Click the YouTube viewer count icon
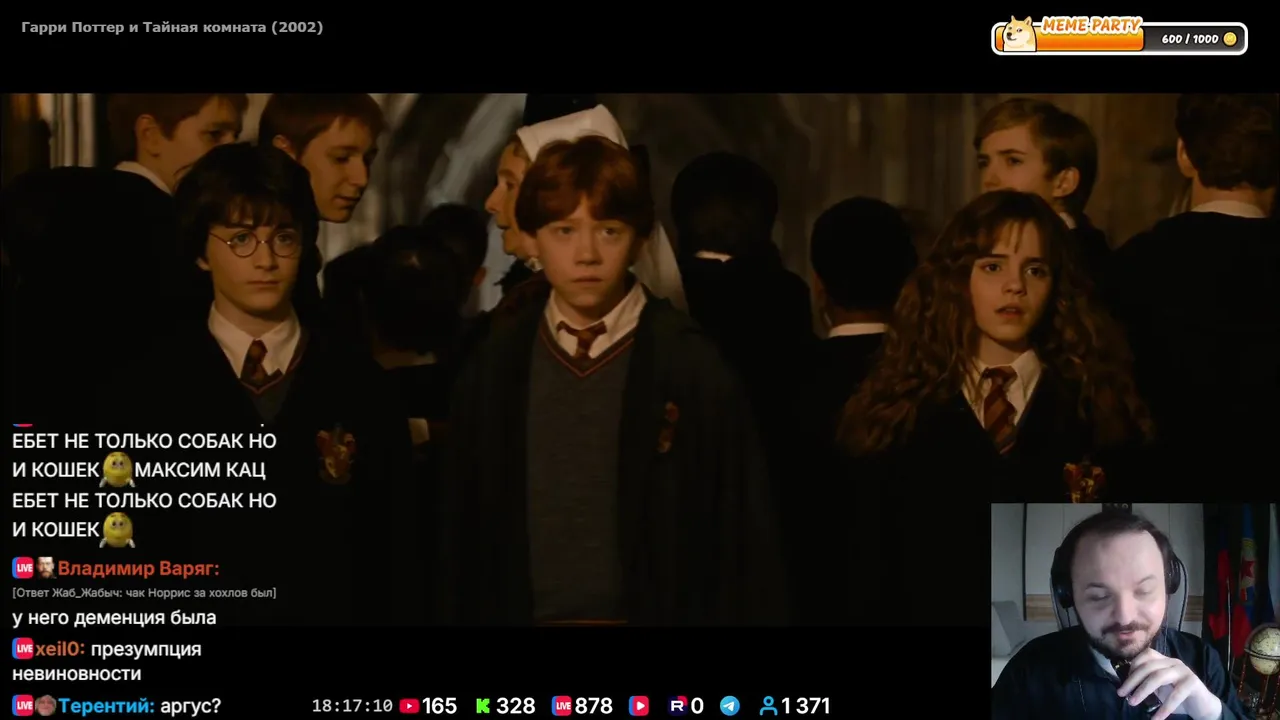The height and width of the screenshot is (720, 1280). (409, 706)
